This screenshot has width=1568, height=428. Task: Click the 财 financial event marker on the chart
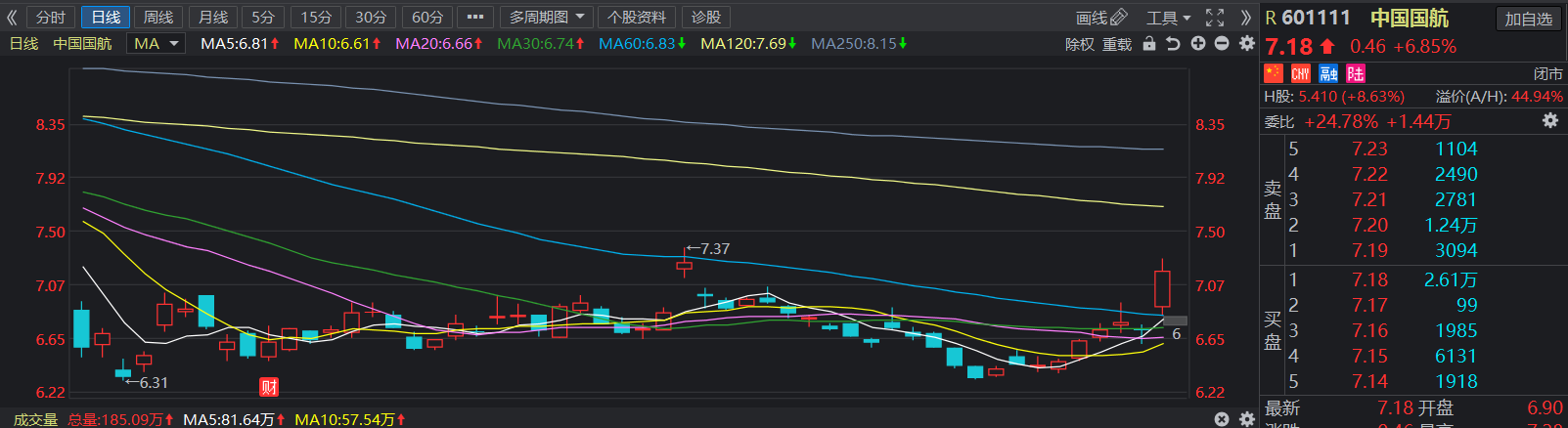[x=269, y=387]
